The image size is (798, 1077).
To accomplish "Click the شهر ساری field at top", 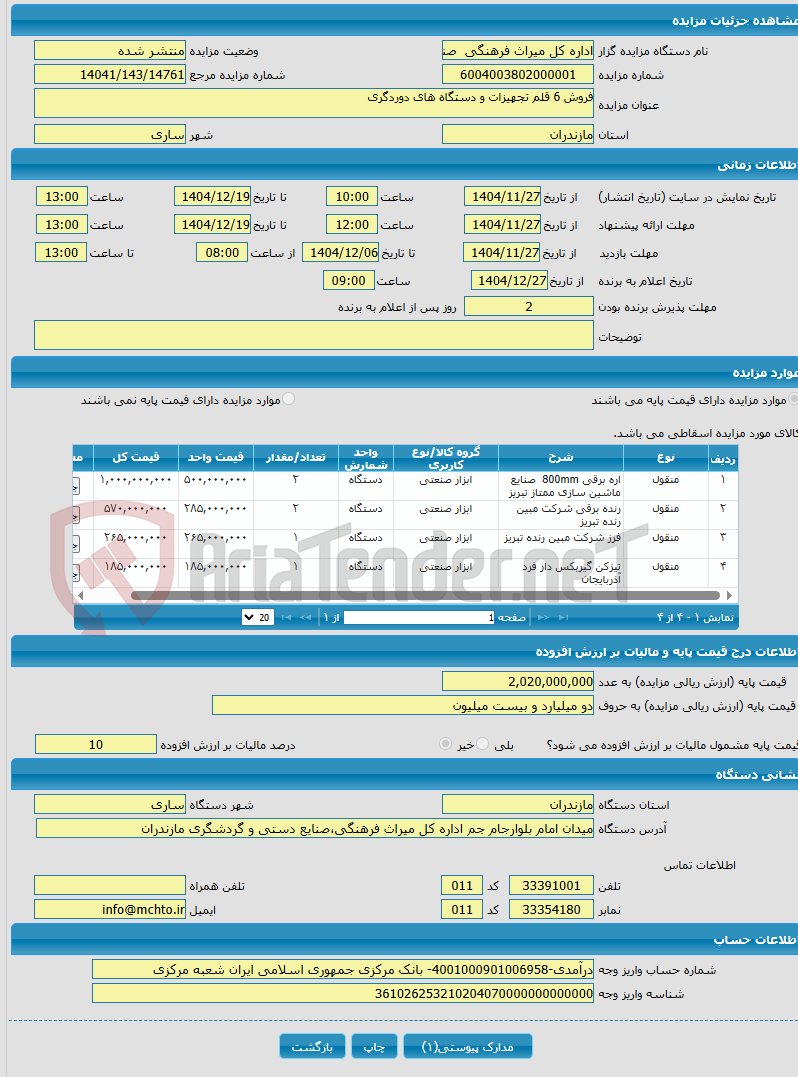I will coord(110,134).
